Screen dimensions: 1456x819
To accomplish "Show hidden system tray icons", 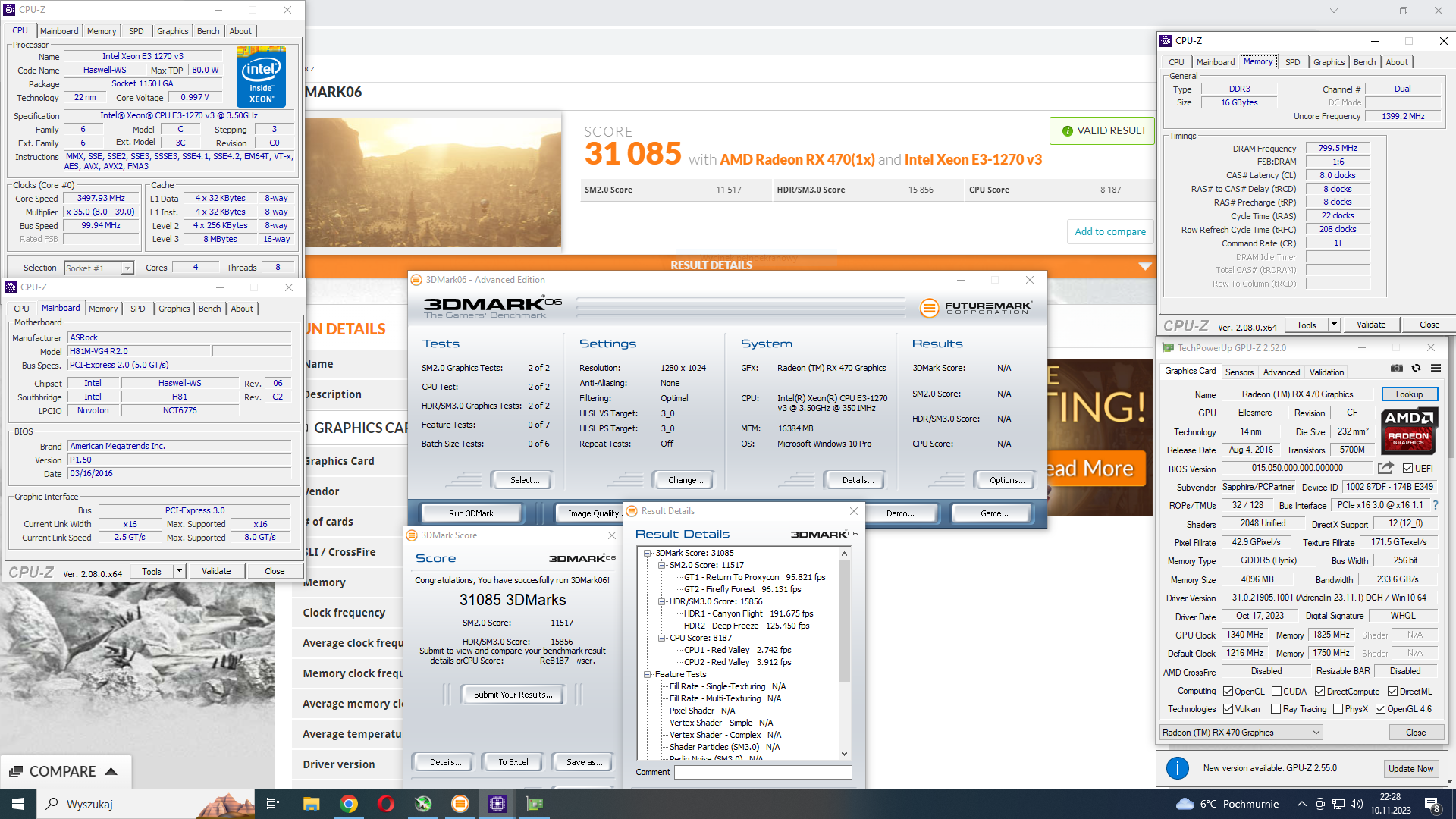I will [x=1301, y=804].
